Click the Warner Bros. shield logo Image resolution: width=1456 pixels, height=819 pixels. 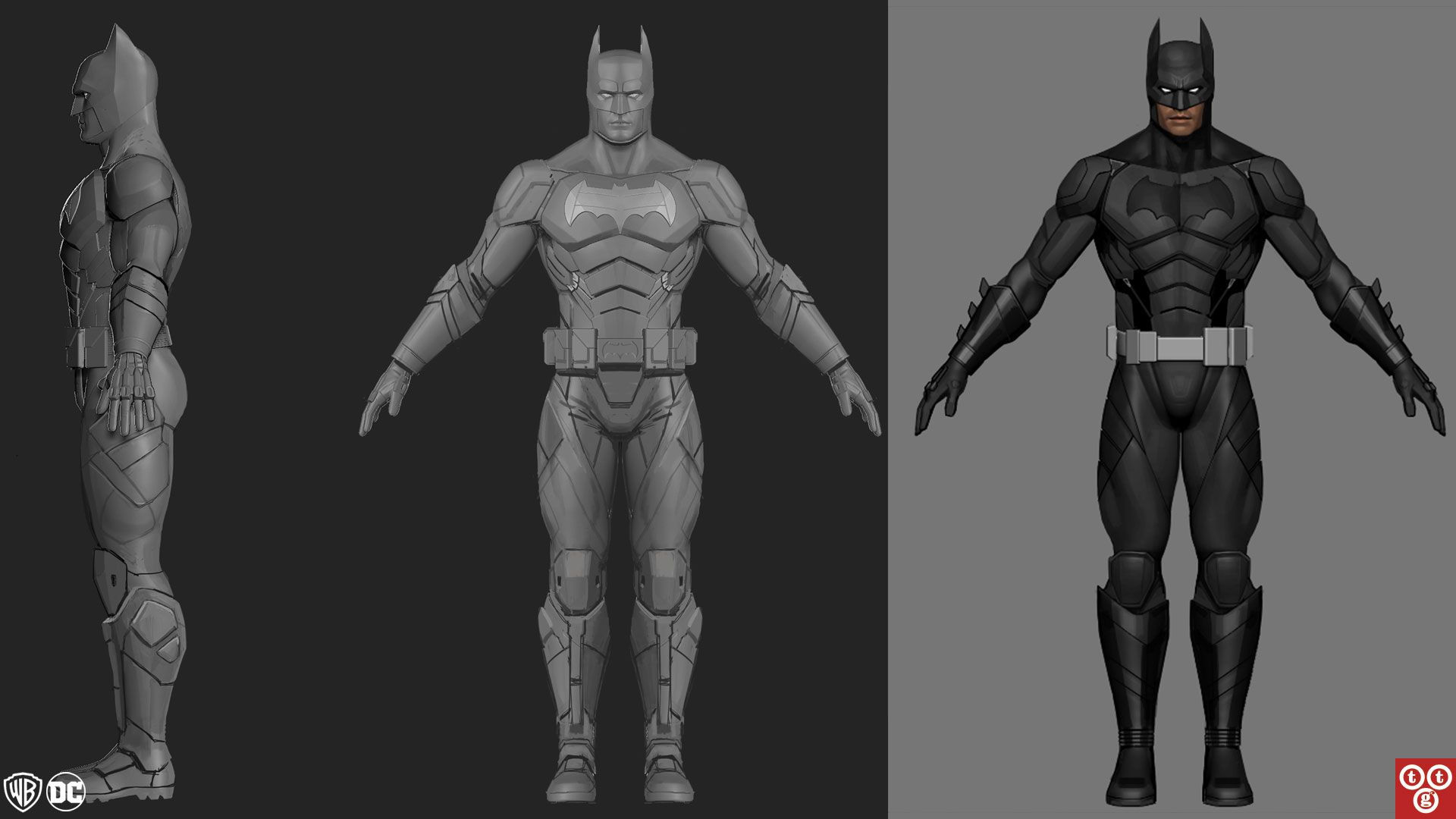pyautogui.click(x=23, y=793)
